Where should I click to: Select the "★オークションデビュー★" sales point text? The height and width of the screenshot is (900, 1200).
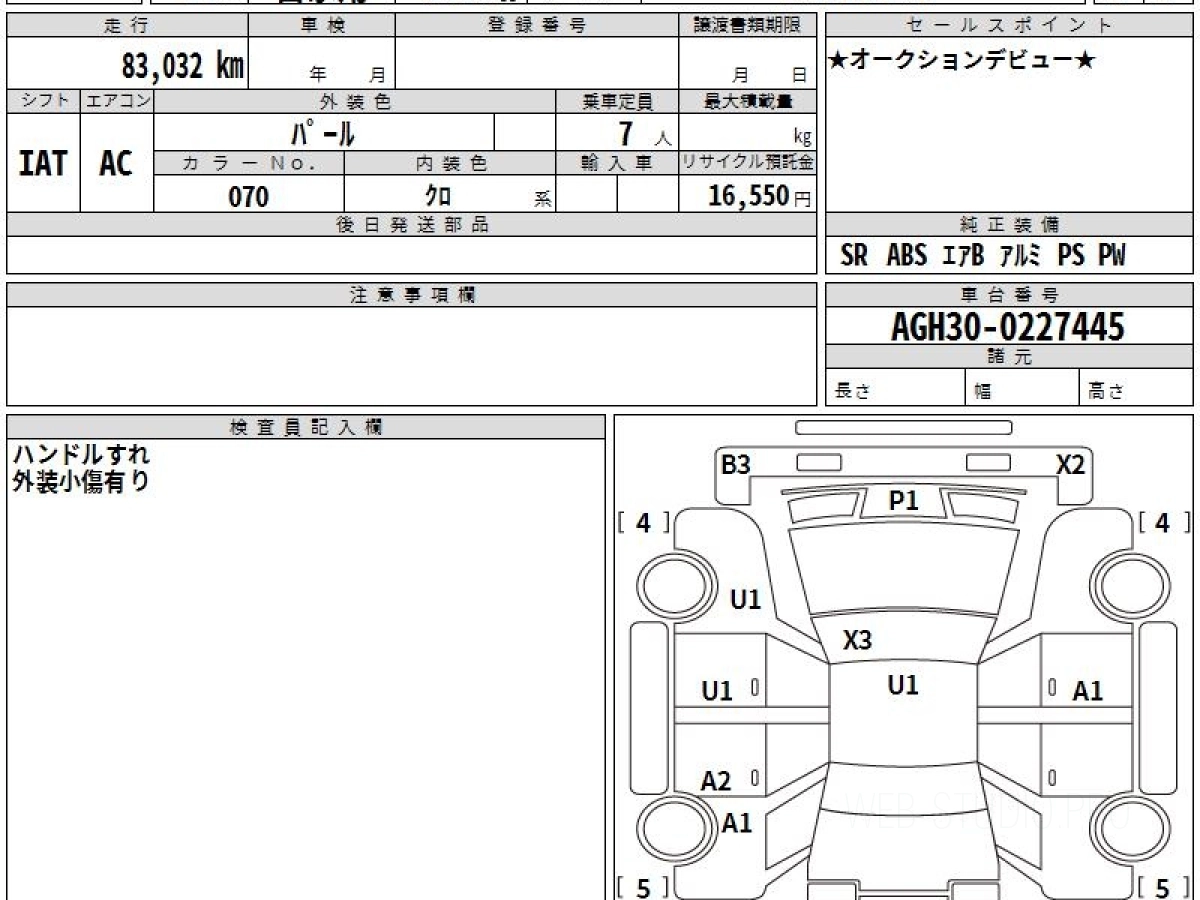pyautogui.click(x=962, y=61)
